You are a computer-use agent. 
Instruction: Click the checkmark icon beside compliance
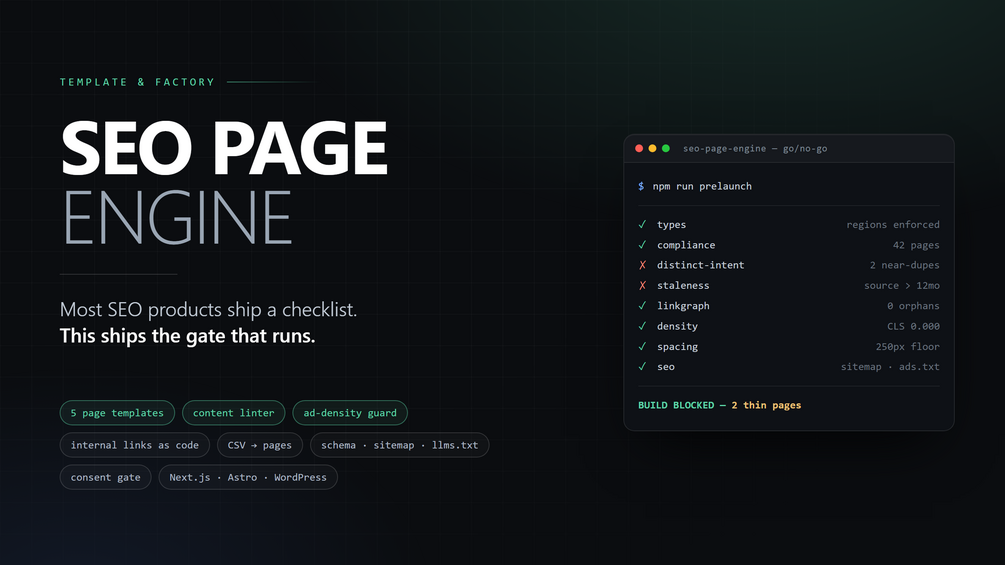pos(642,245)
